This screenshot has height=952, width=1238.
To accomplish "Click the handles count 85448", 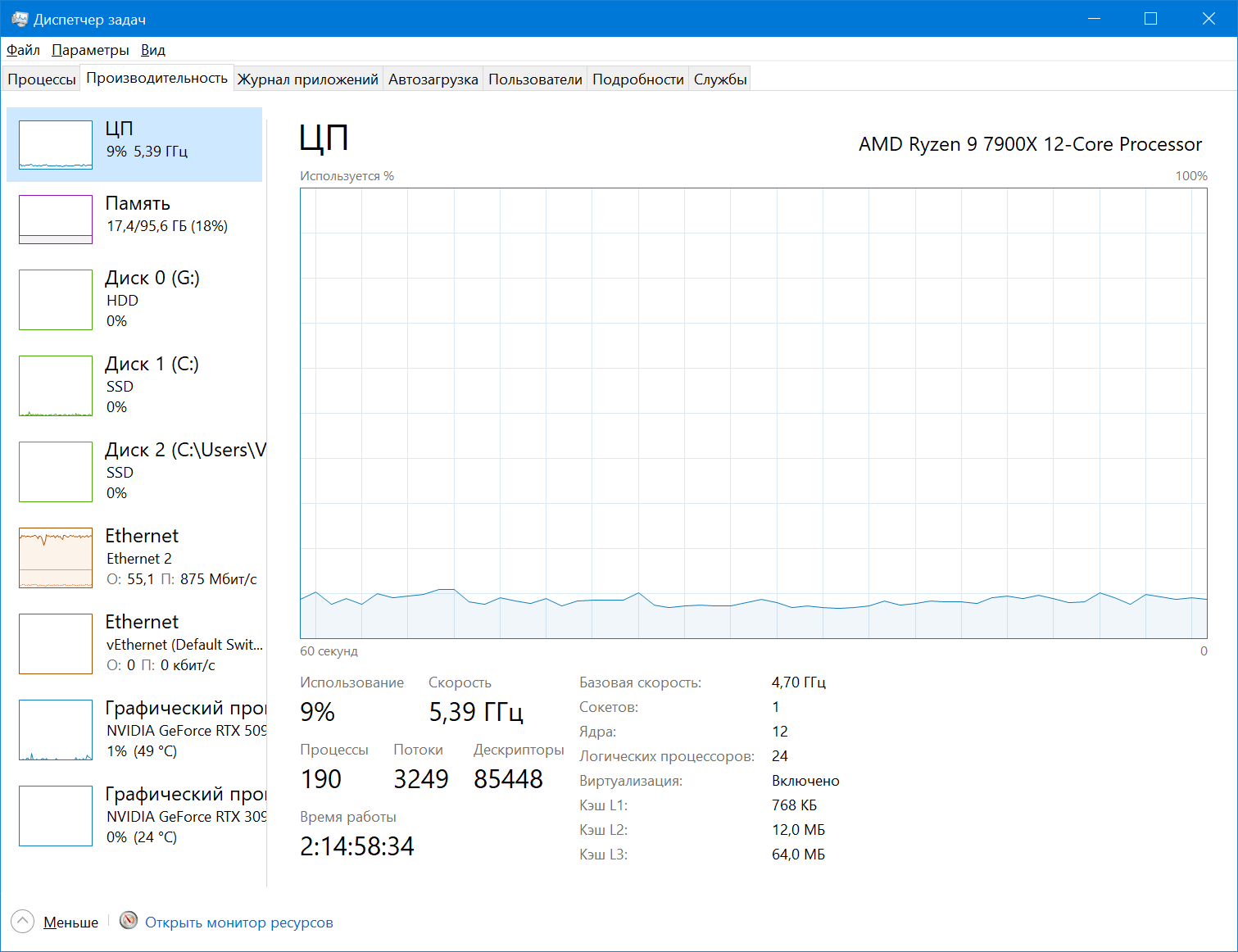I will pyautogui.click(x=508, y=779).
